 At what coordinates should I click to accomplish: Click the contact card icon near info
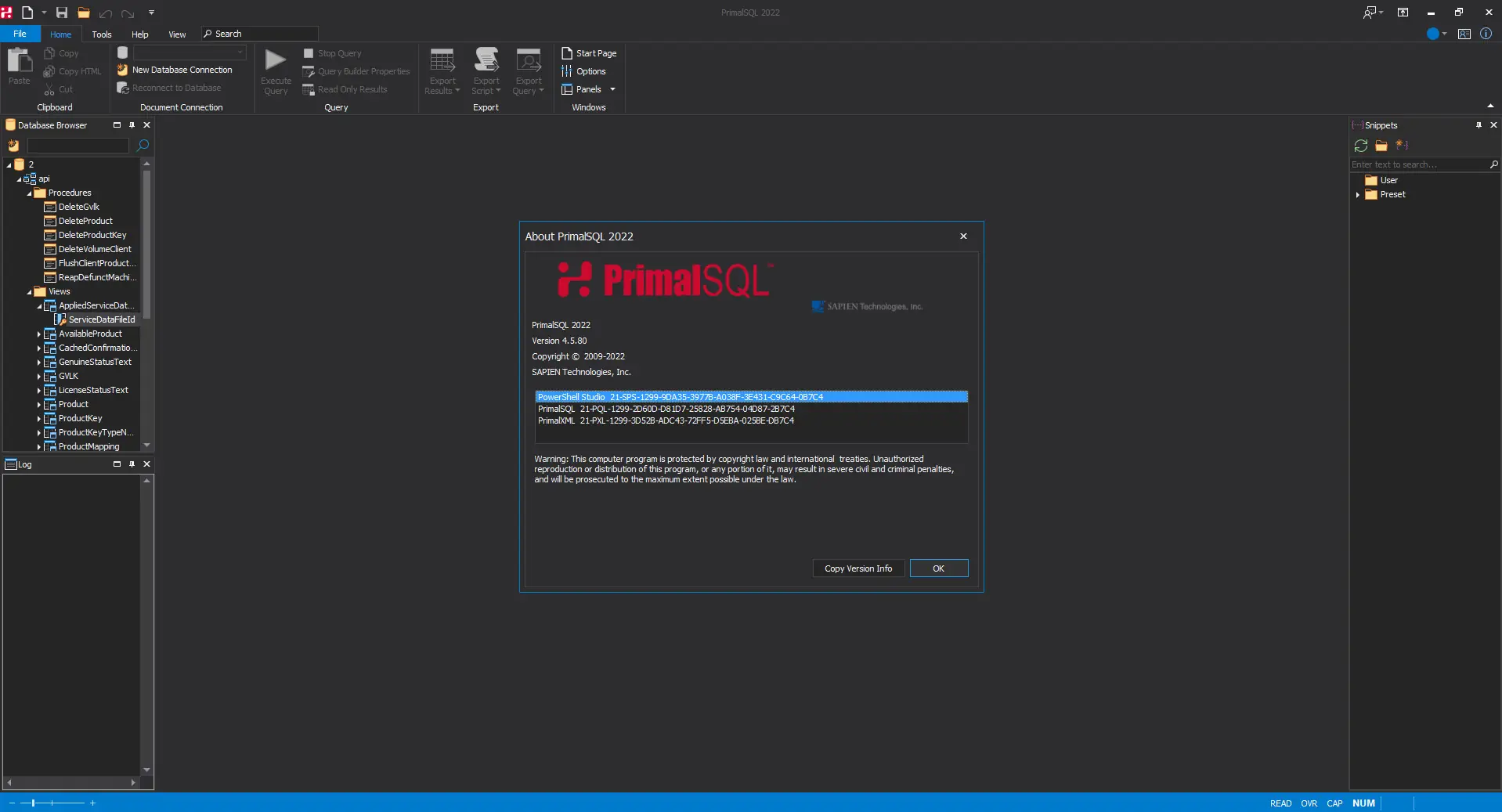tap(1464, 34)
